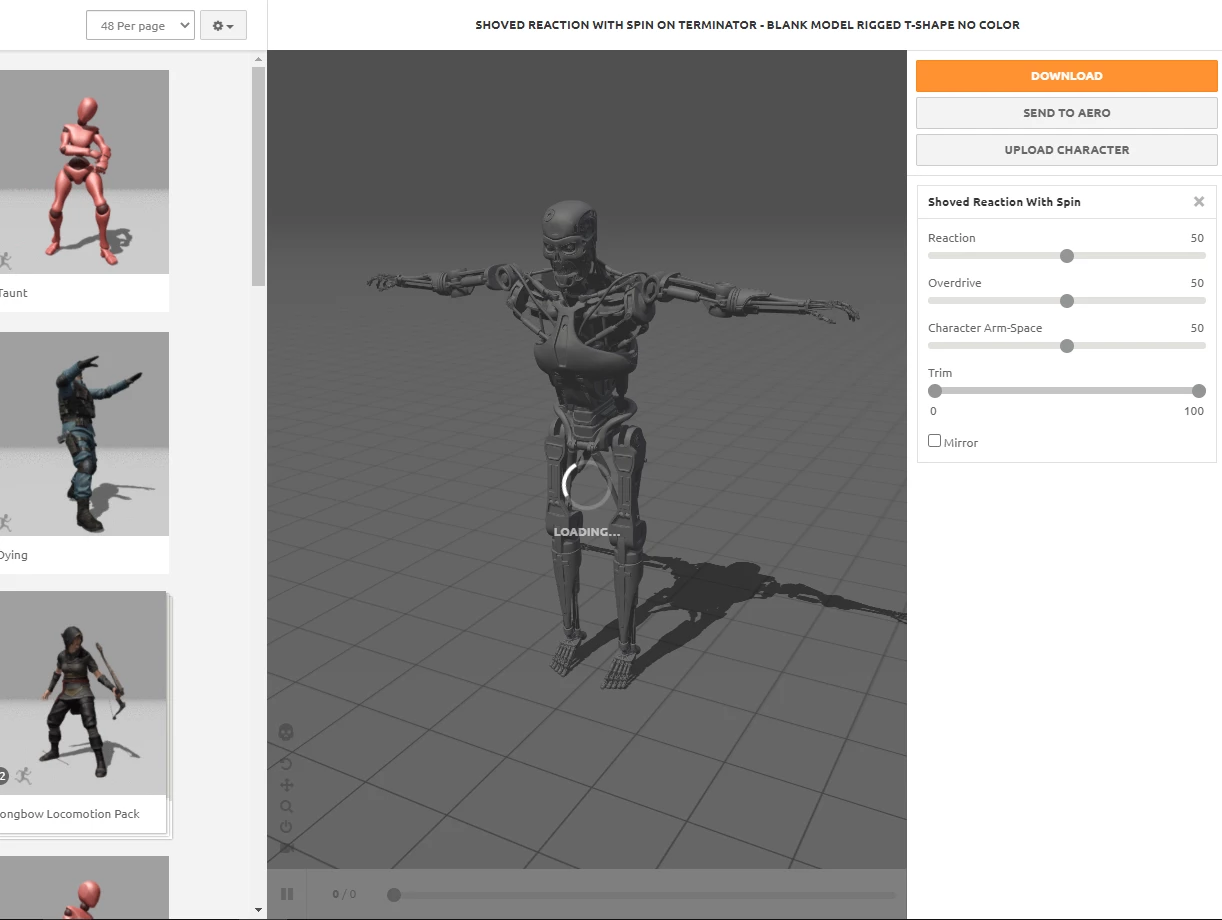The height and width of the screenshot is (920, 1222).
Task: Select the Dying animation thumbnail
Action: tap(84, 434)
